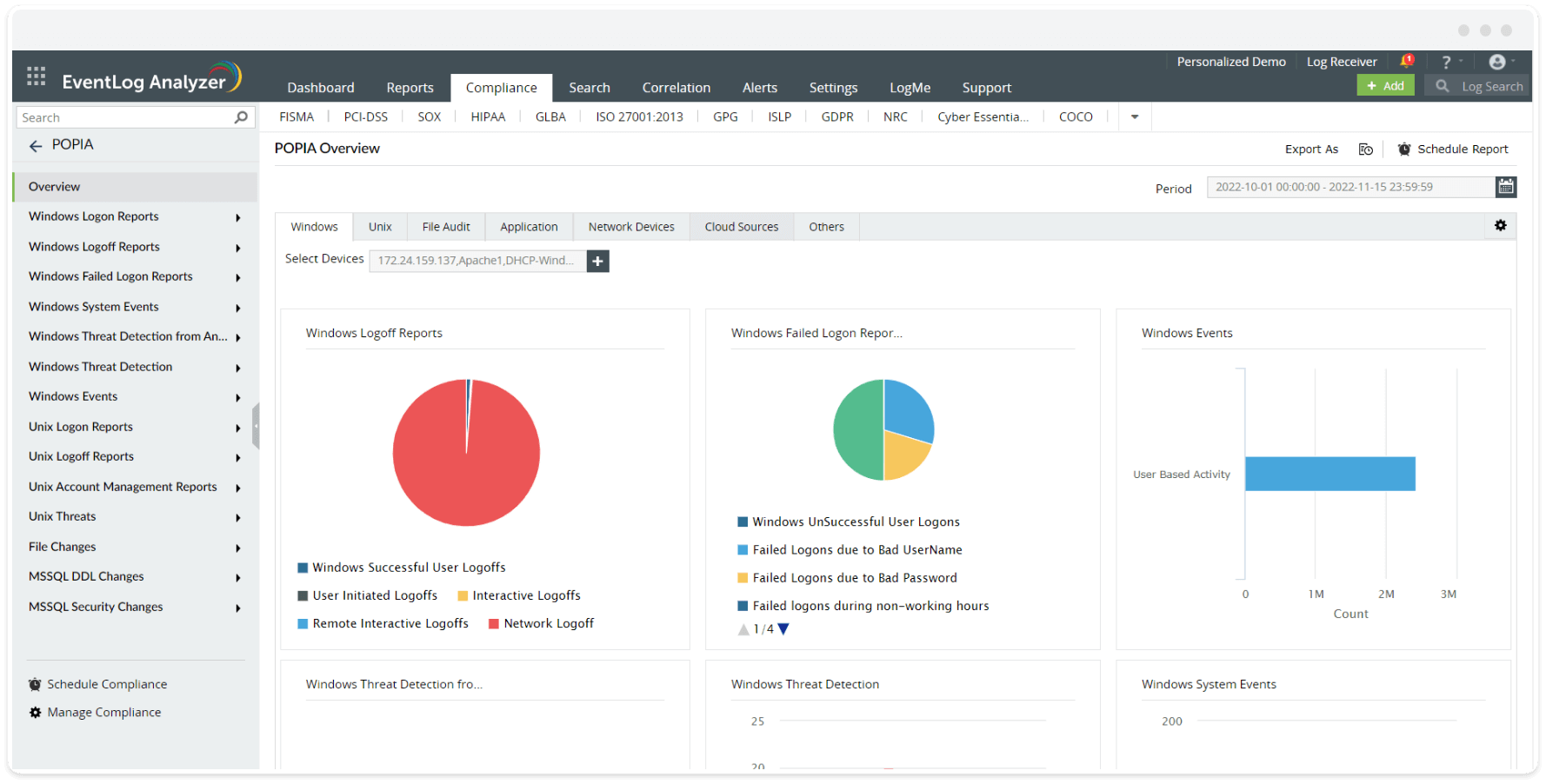Toggle Windows Successful User Logoffs legend series

[x=402, y=568]
